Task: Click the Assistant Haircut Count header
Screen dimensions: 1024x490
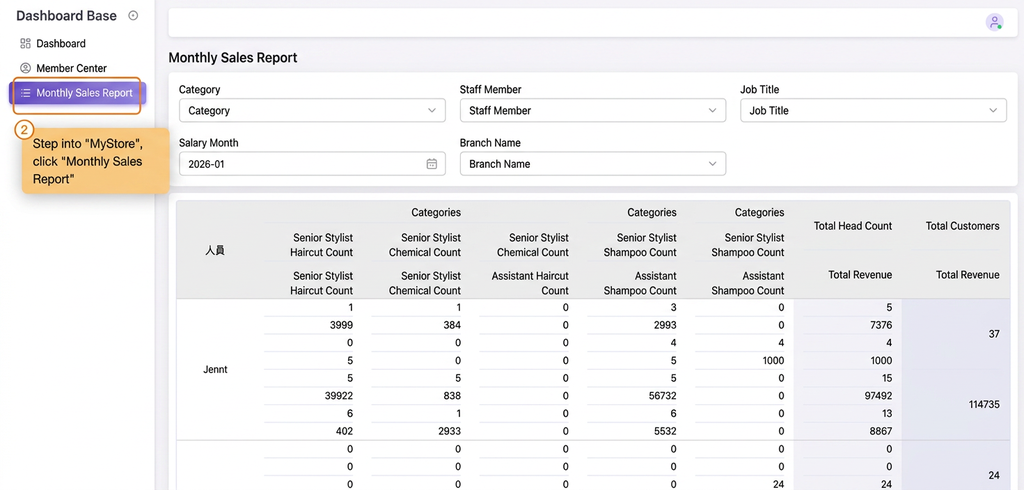Action: pyautogui.click(x=530, y=283)
